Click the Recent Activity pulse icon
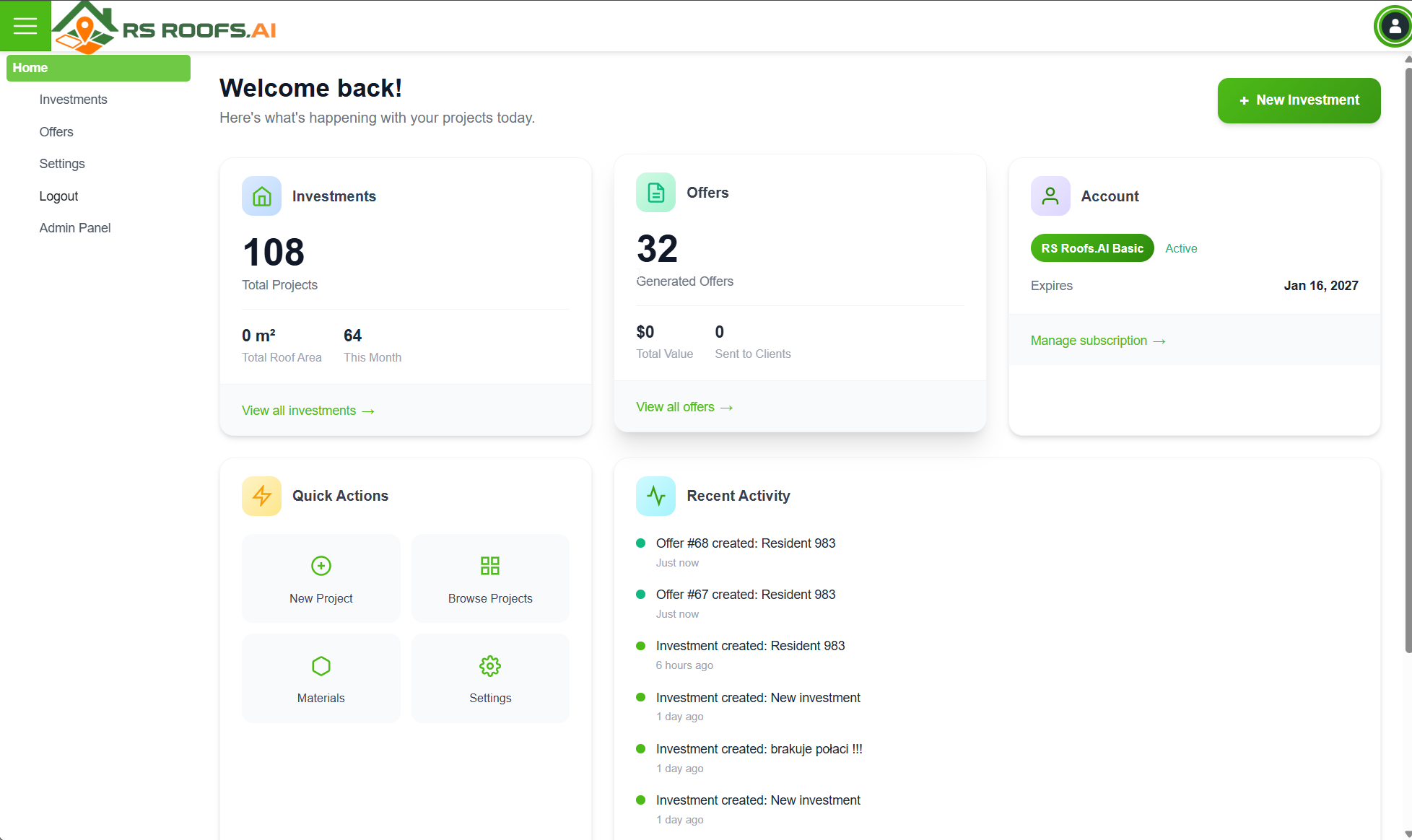The height and width of the screenshot is (840, 1412). 655,496
